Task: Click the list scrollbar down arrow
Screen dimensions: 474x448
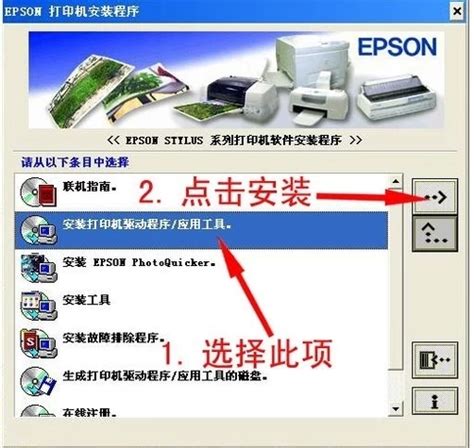Action: pyautogui.click(x=396, y=409)
